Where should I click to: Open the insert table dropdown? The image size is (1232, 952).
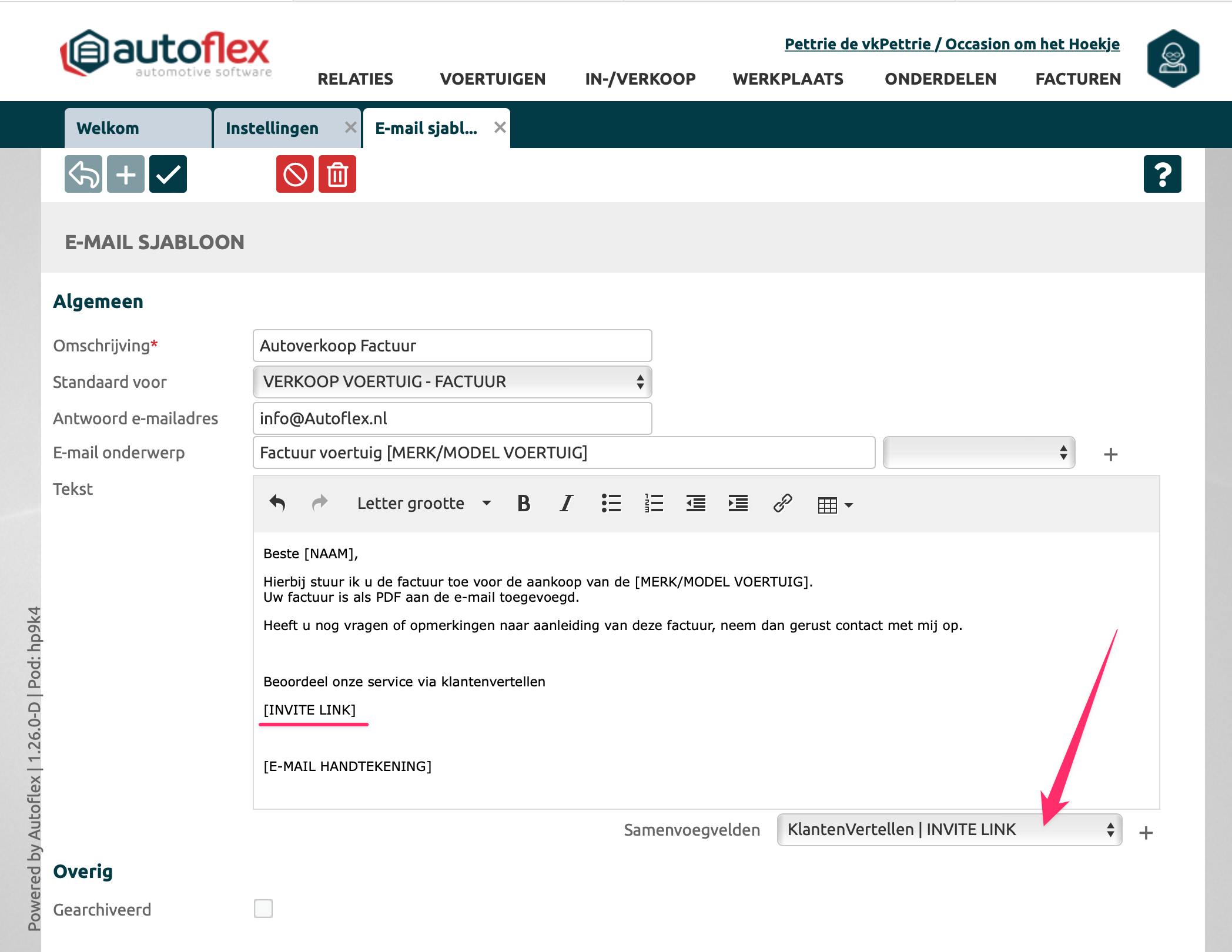pos(835,505)
